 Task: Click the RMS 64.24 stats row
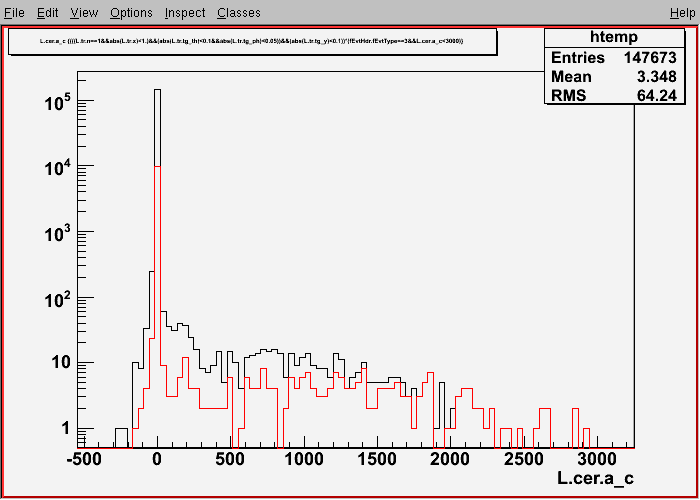pyautogui.click(x=614, y=96)
